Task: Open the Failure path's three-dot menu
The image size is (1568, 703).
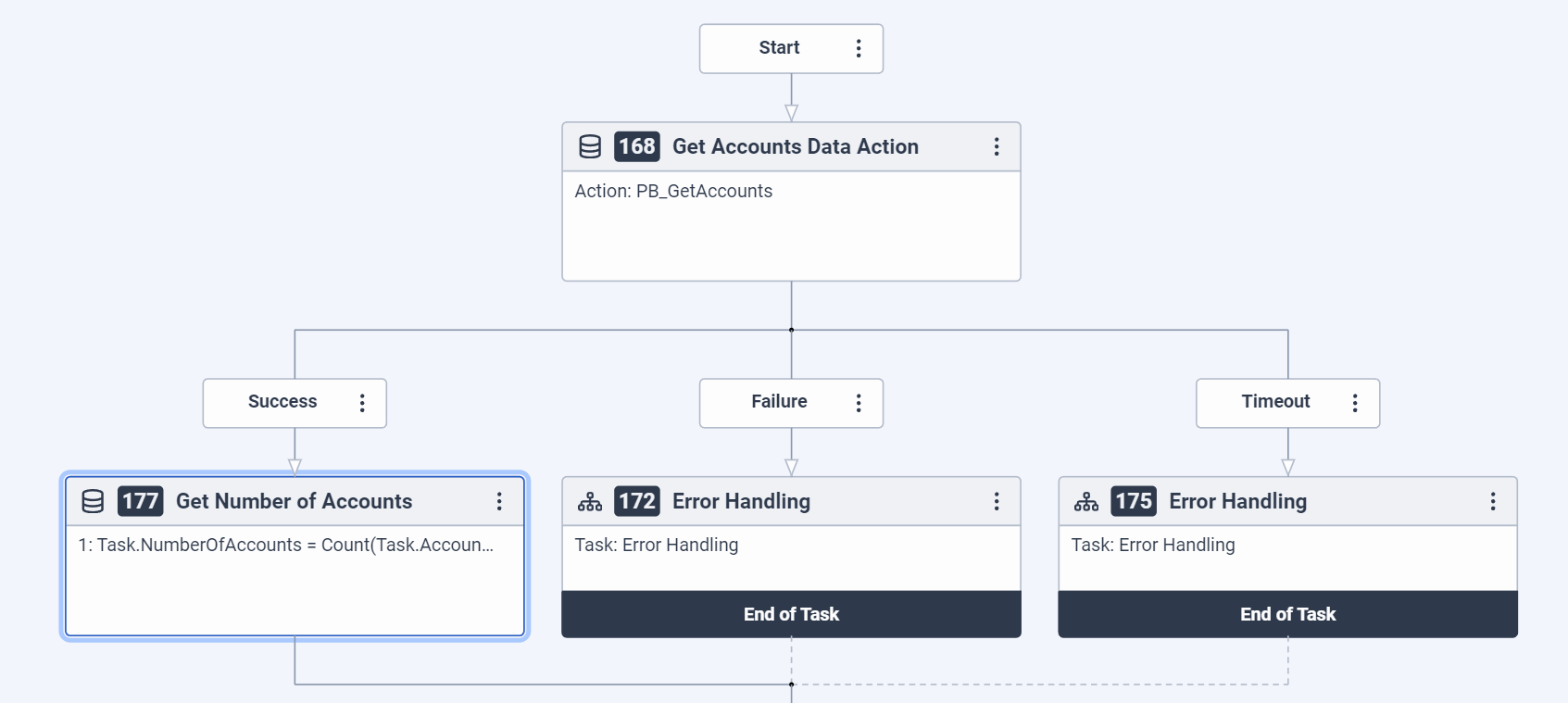Action: pyautogui.click(x=859, y=403)
